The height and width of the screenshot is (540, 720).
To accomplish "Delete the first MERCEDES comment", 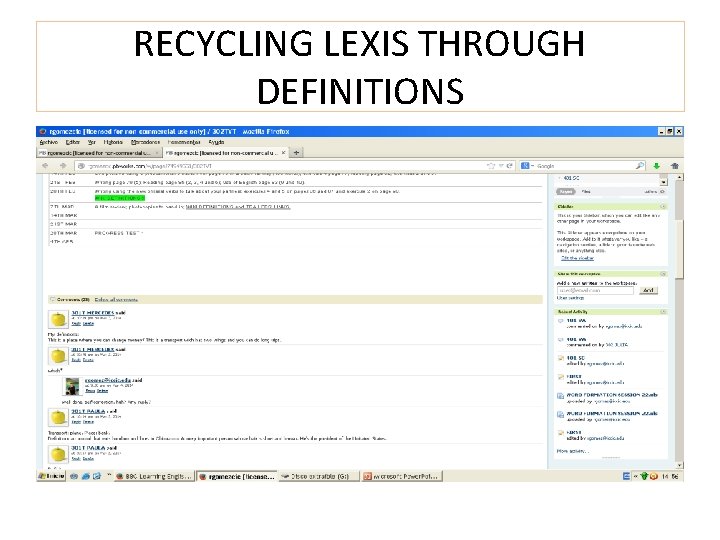I will (x=88, y=324).
